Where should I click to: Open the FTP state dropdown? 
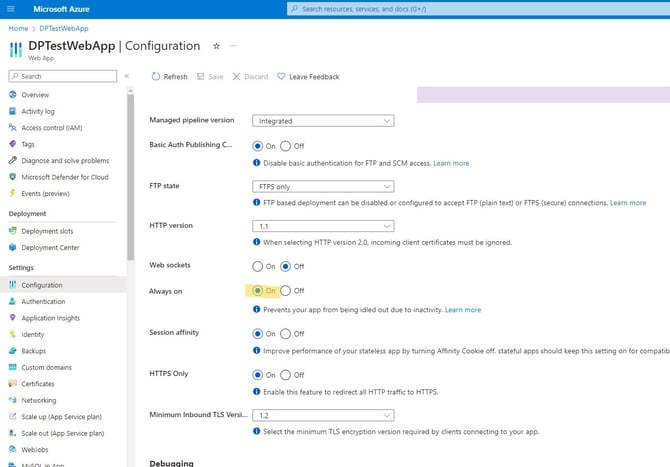322,186
